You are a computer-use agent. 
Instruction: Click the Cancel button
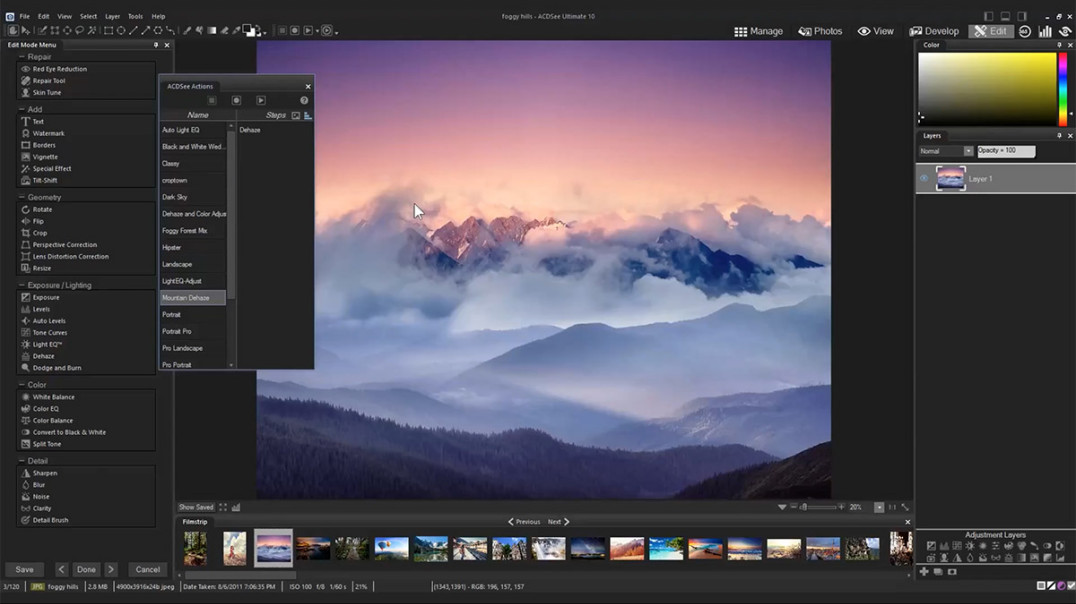click(x=148, y=570)
